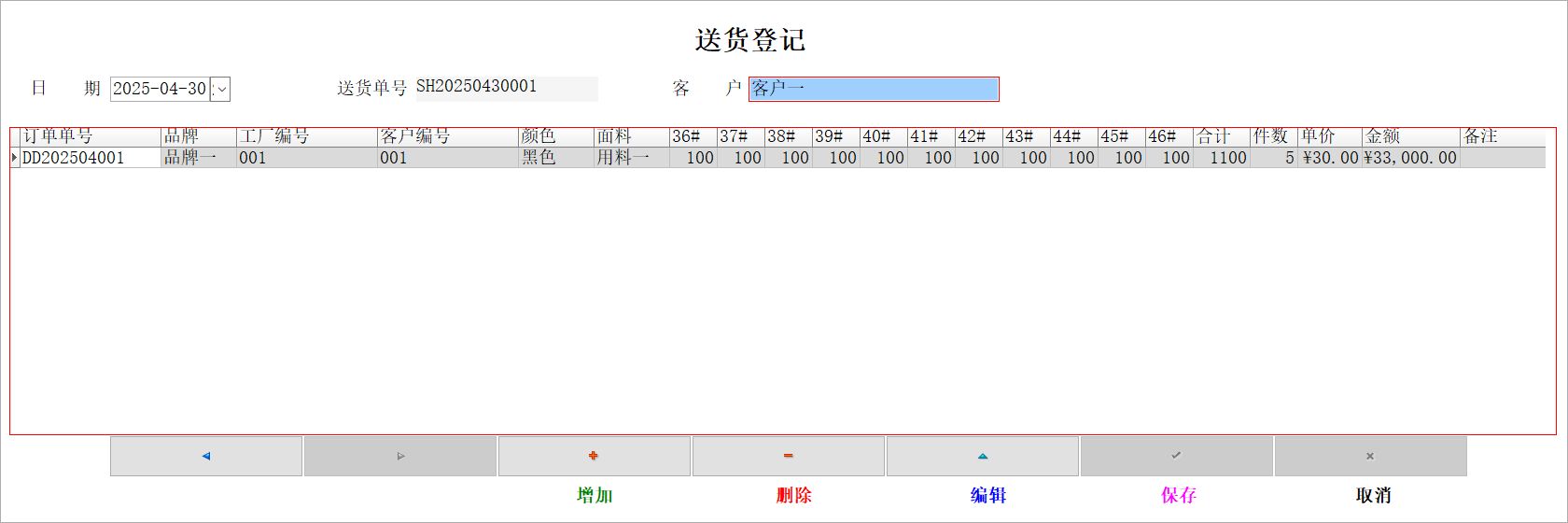Screen dimensions: 1568x523
Task: Edit the record with up-triangle button
Action: pos(983,457)
